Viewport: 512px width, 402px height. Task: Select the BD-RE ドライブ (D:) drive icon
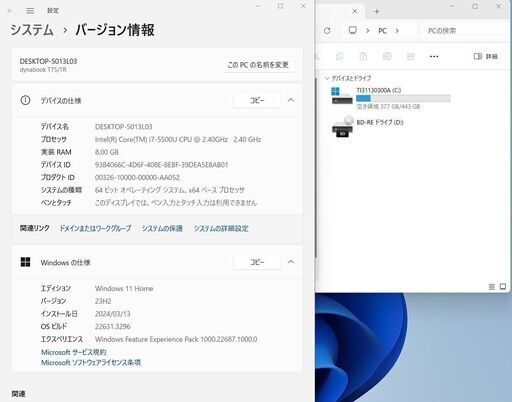pyautogui.click(x=342, y=127)
